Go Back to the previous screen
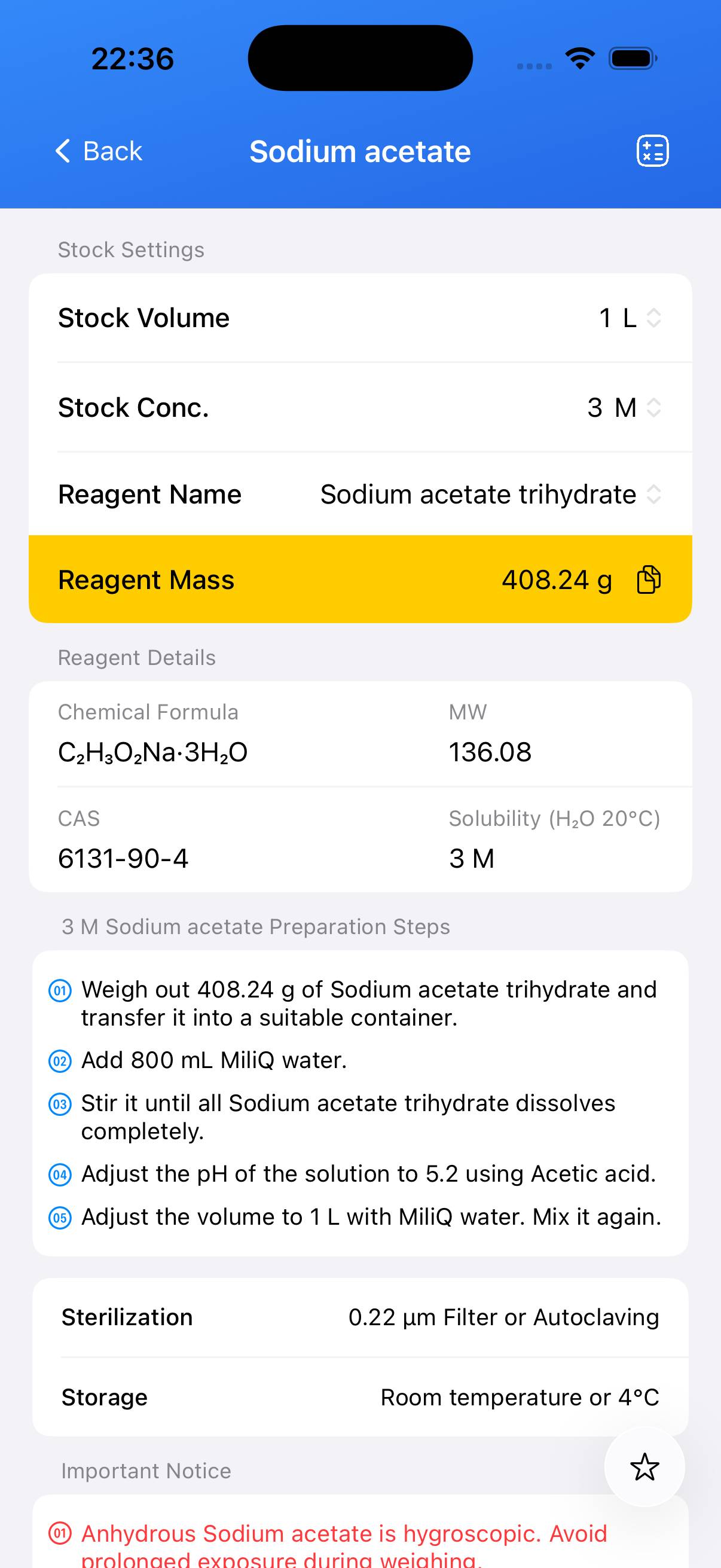This screenshot has width=721, height=1568. click(112, 151)
